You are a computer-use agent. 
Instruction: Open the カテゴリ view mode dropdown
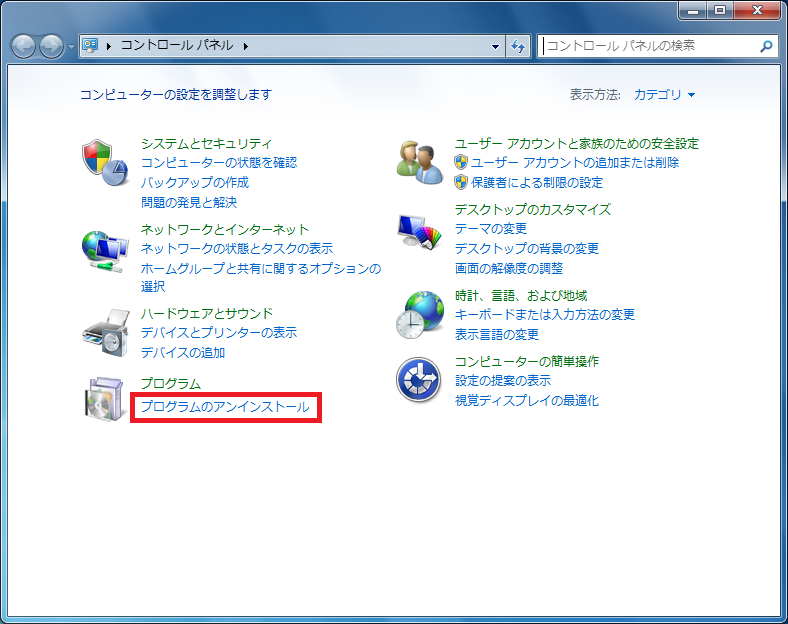664,95
